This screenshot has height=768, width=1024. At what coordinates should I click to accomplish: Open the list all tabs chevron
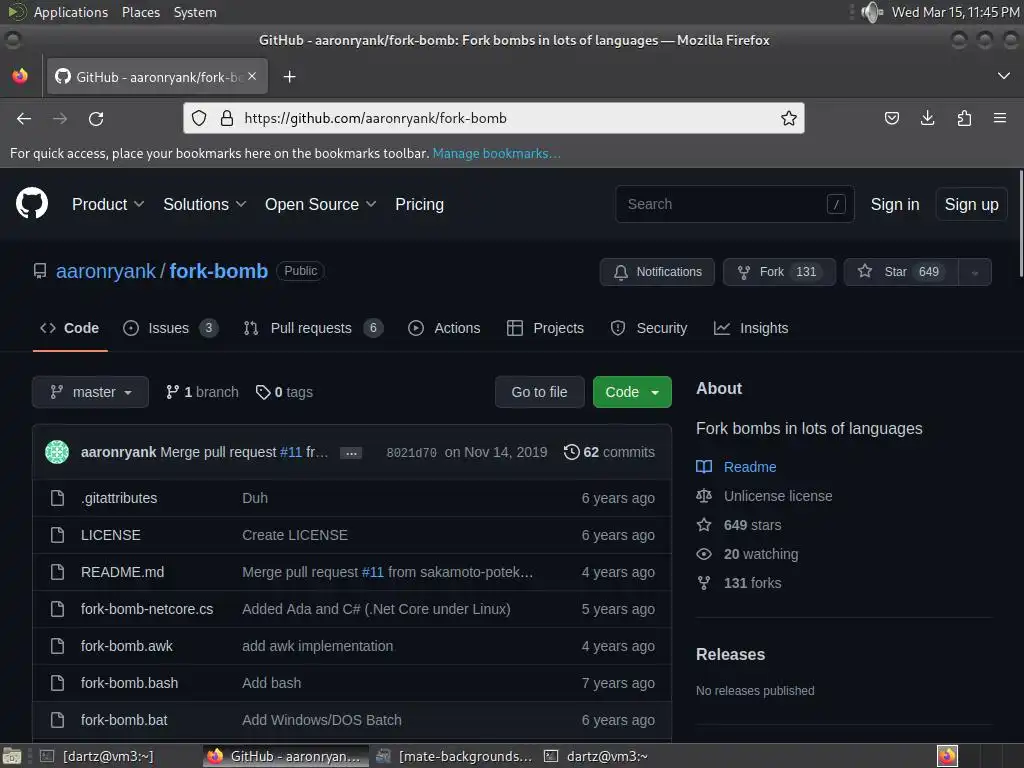coord(1004,76)
